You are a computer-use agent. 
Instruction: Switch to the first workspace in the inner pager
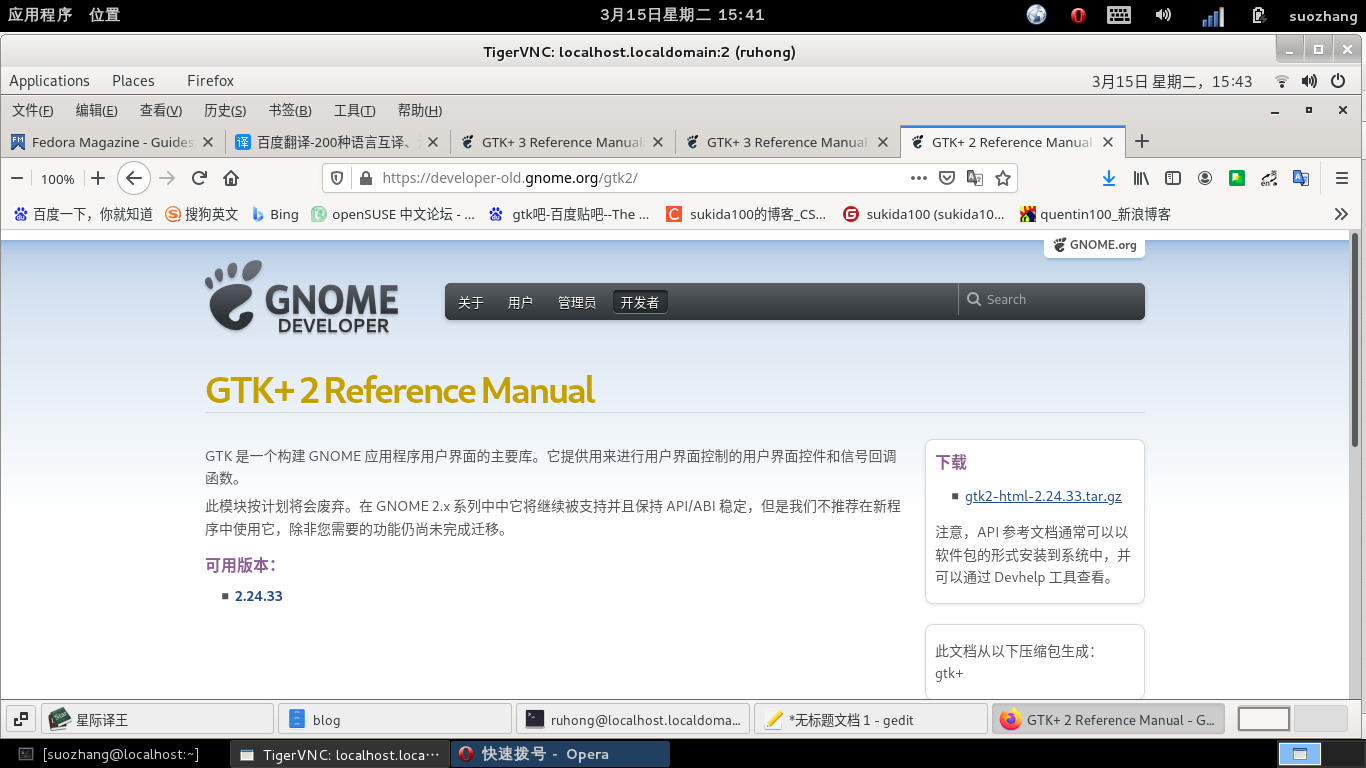1264,719
